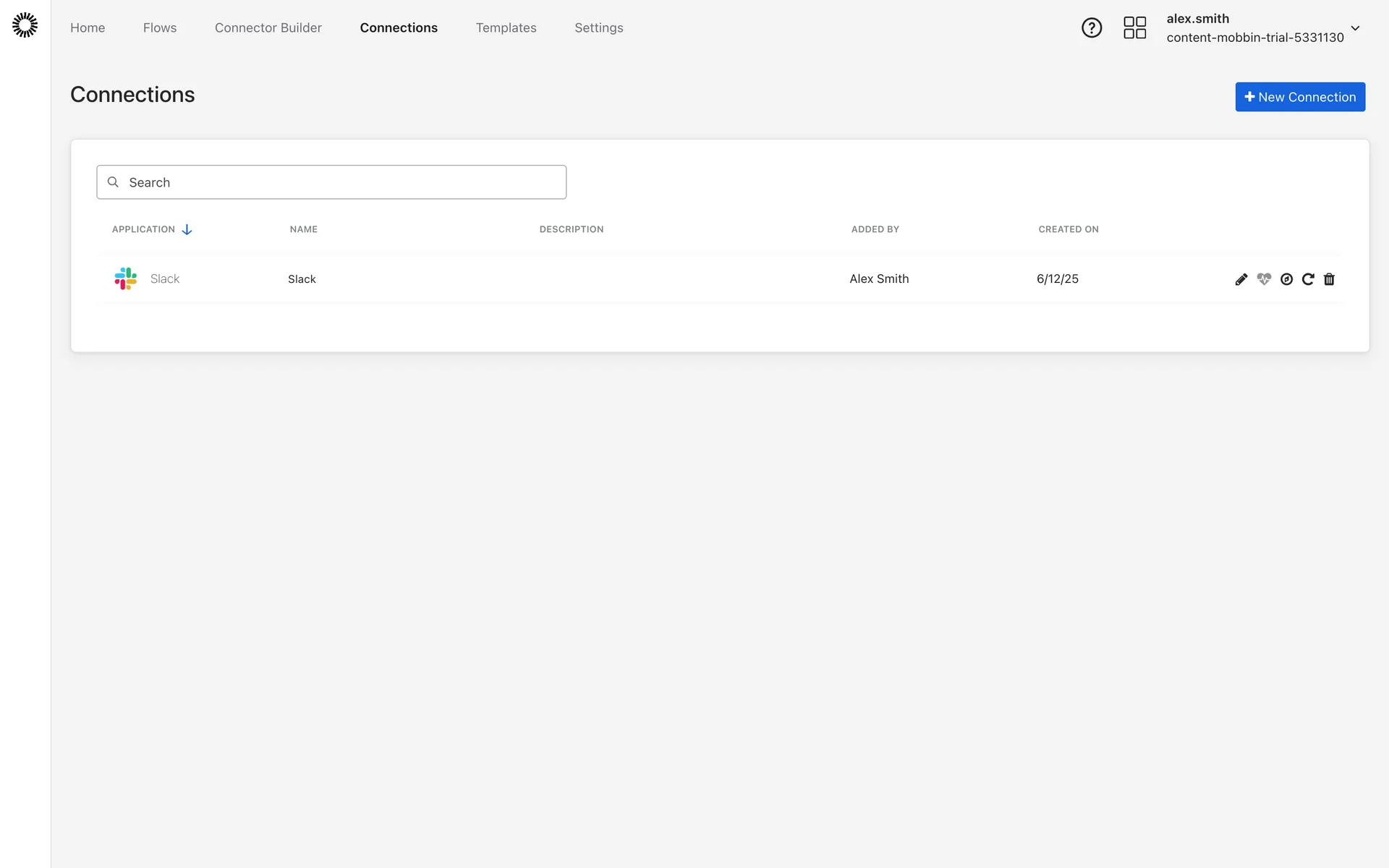This screenshot has width=1389, height=868.
Task: Click the Slack connection name
Action: pos(302,279)
